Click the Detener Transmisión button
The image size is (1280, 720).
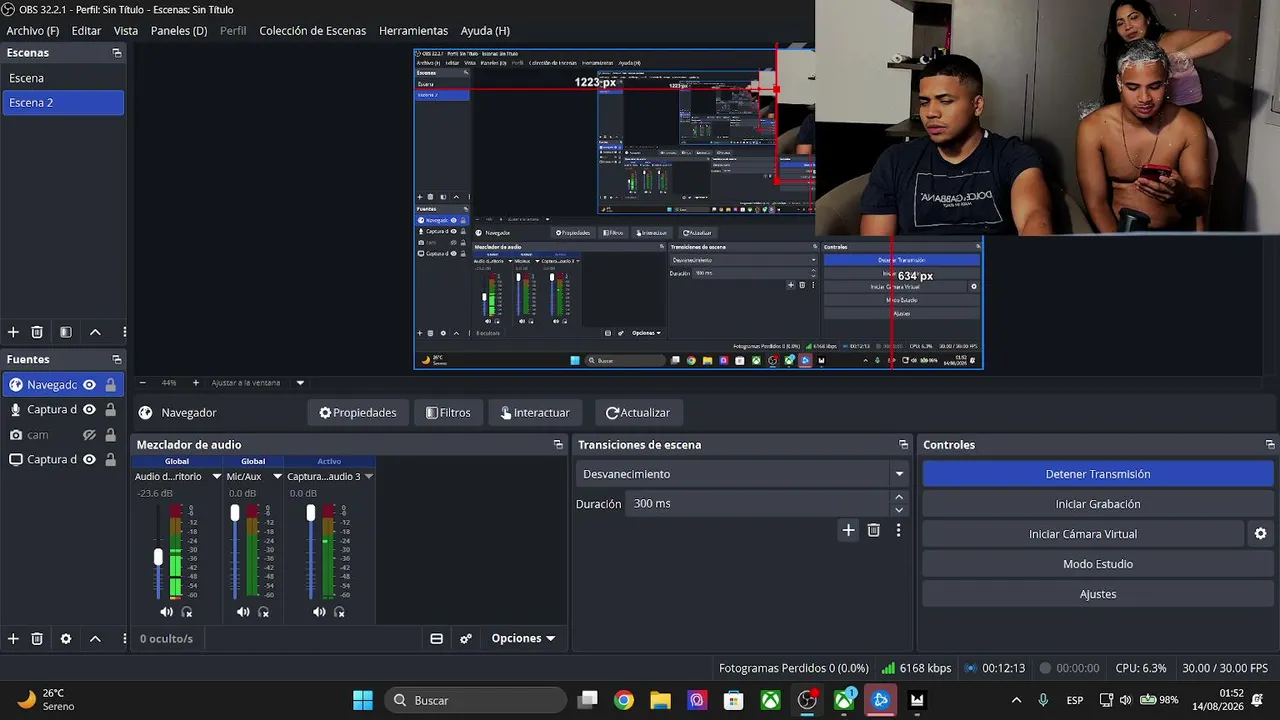click(x=1098, y=474)
